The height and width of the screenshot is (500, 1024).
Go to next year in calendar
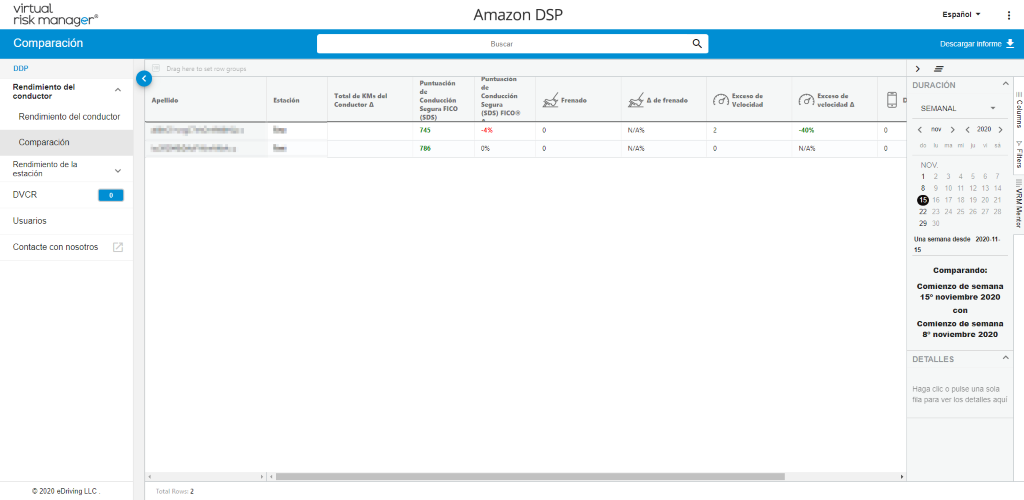[x=1000, y=130]
